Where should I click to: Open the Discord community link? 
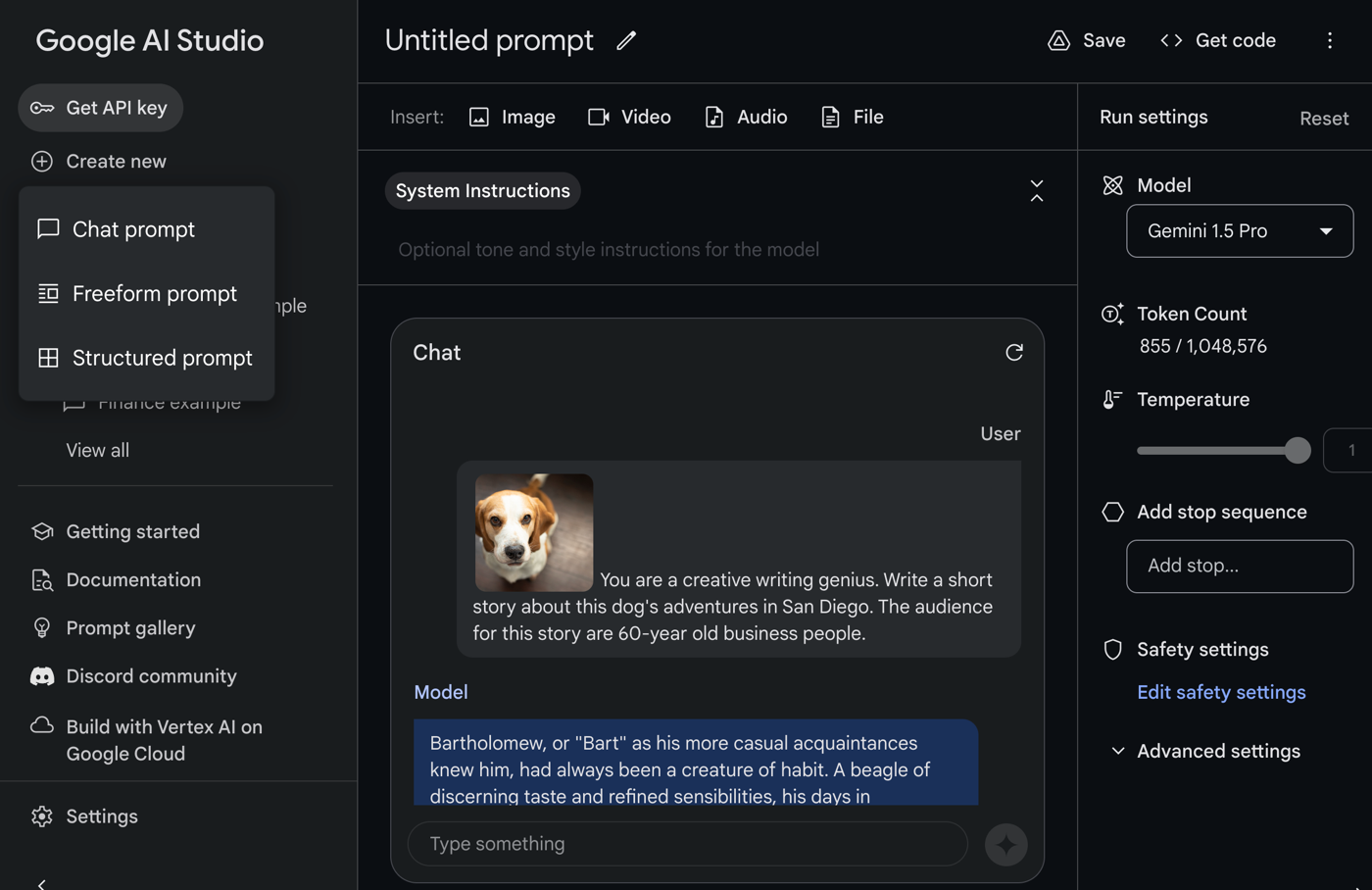pos(151,676)
